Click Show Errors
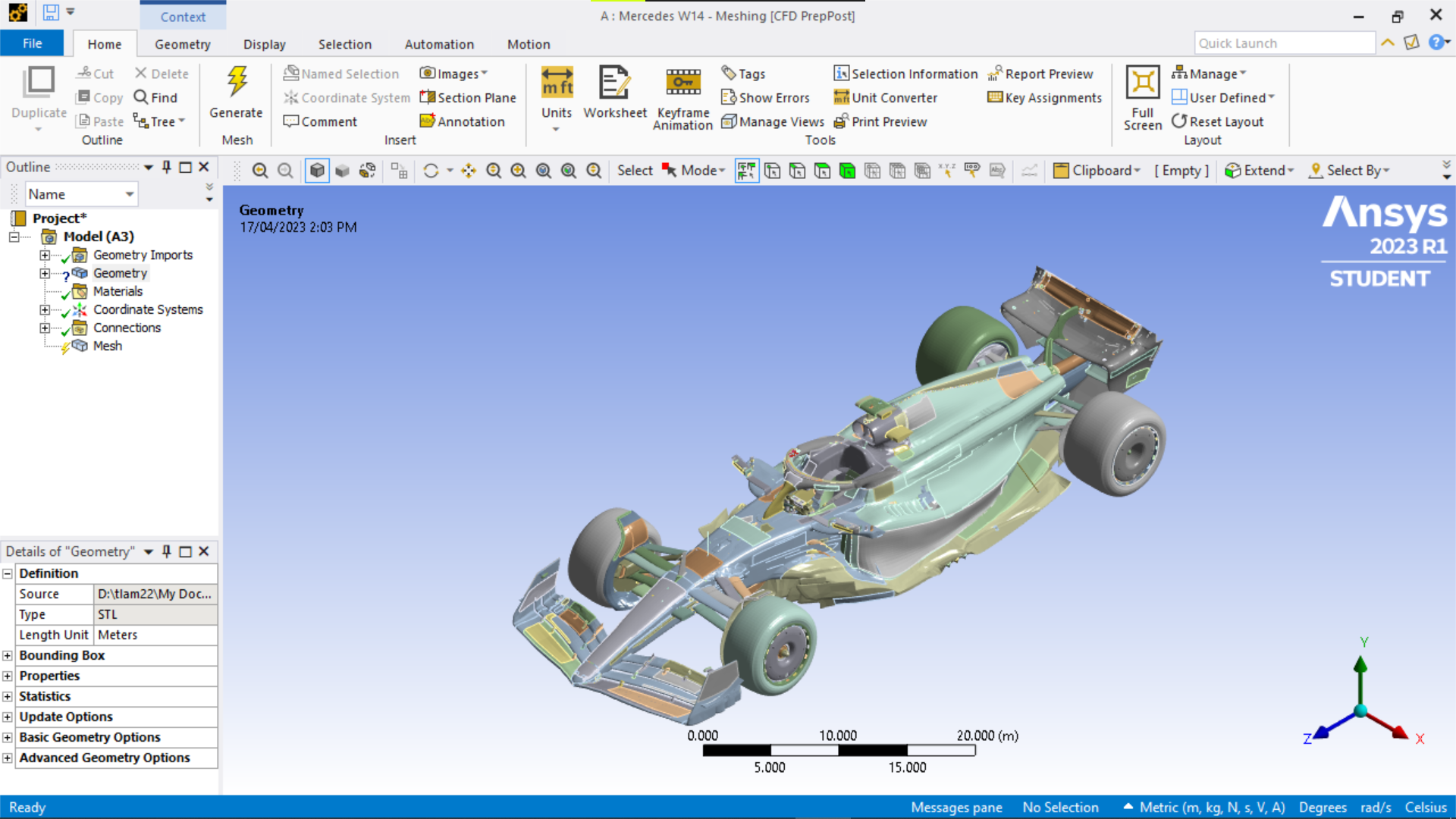The width and height of the screenshot is (1456, 819). point(765,98)
